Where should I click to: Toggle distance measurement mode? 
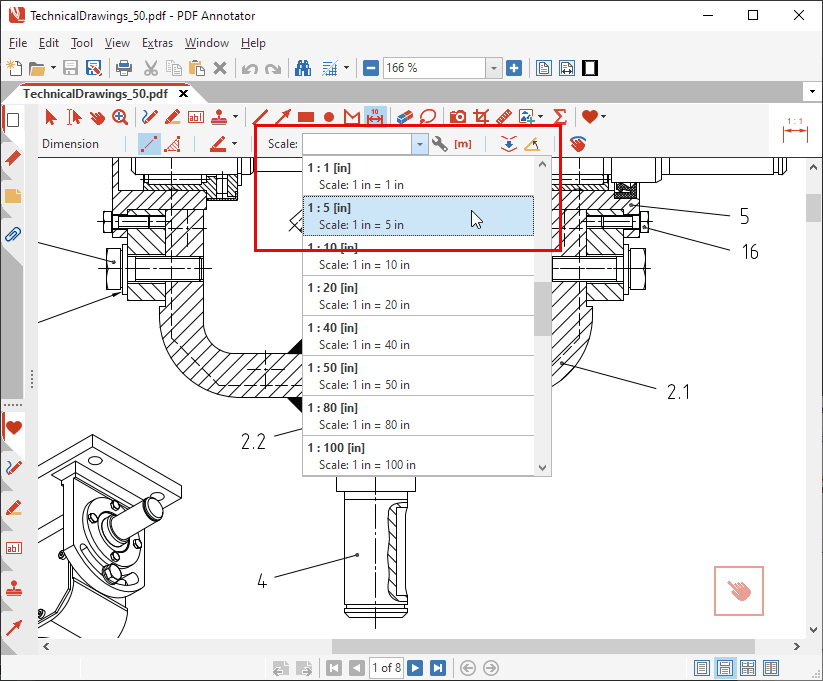pyautogui.click(x=149, y=144)
